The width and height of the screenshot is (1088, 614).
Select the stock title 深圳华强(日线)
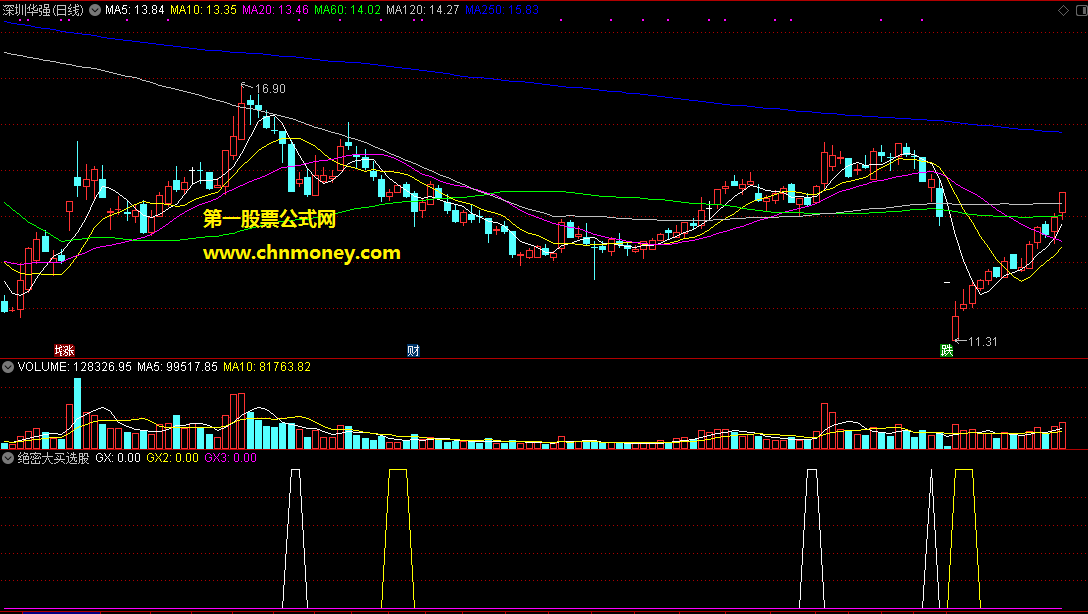(43, 10)
